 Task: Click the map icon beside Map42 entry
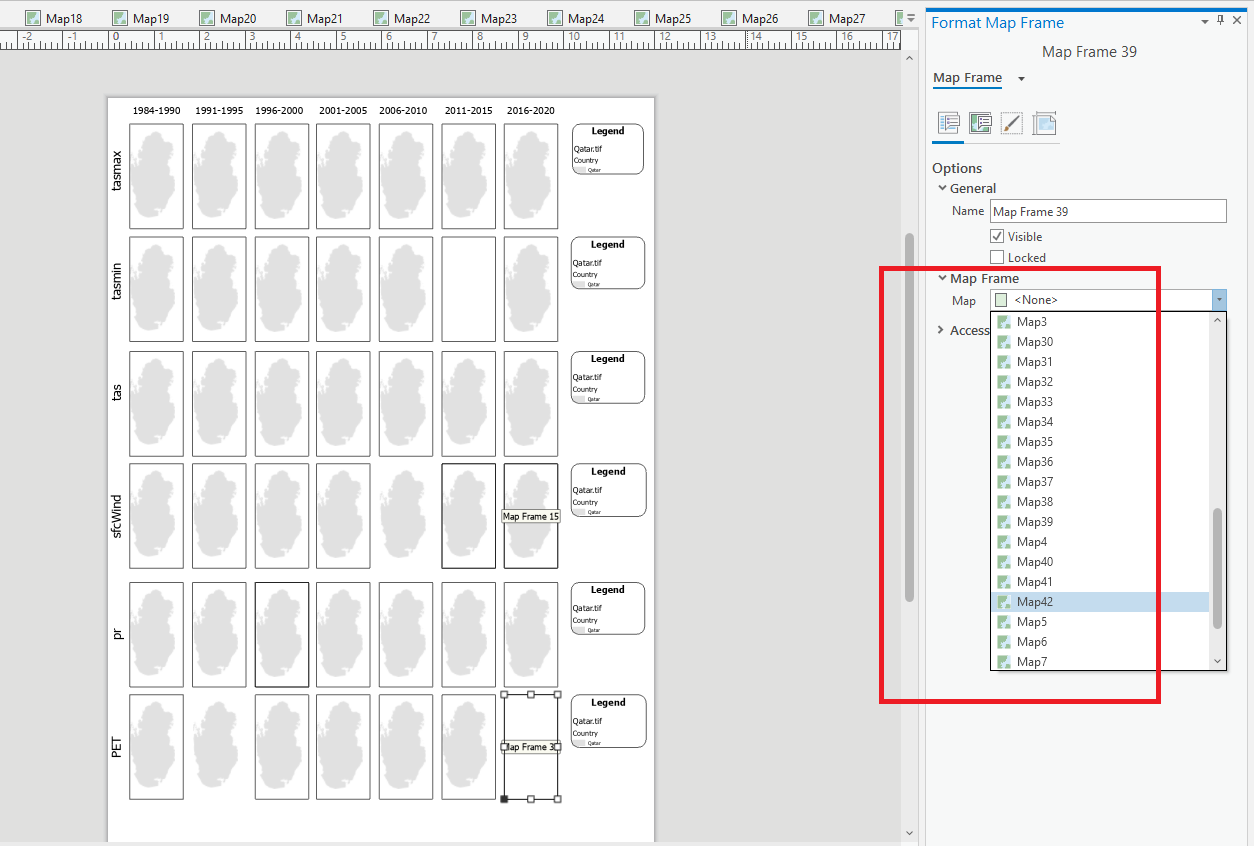1003,601
